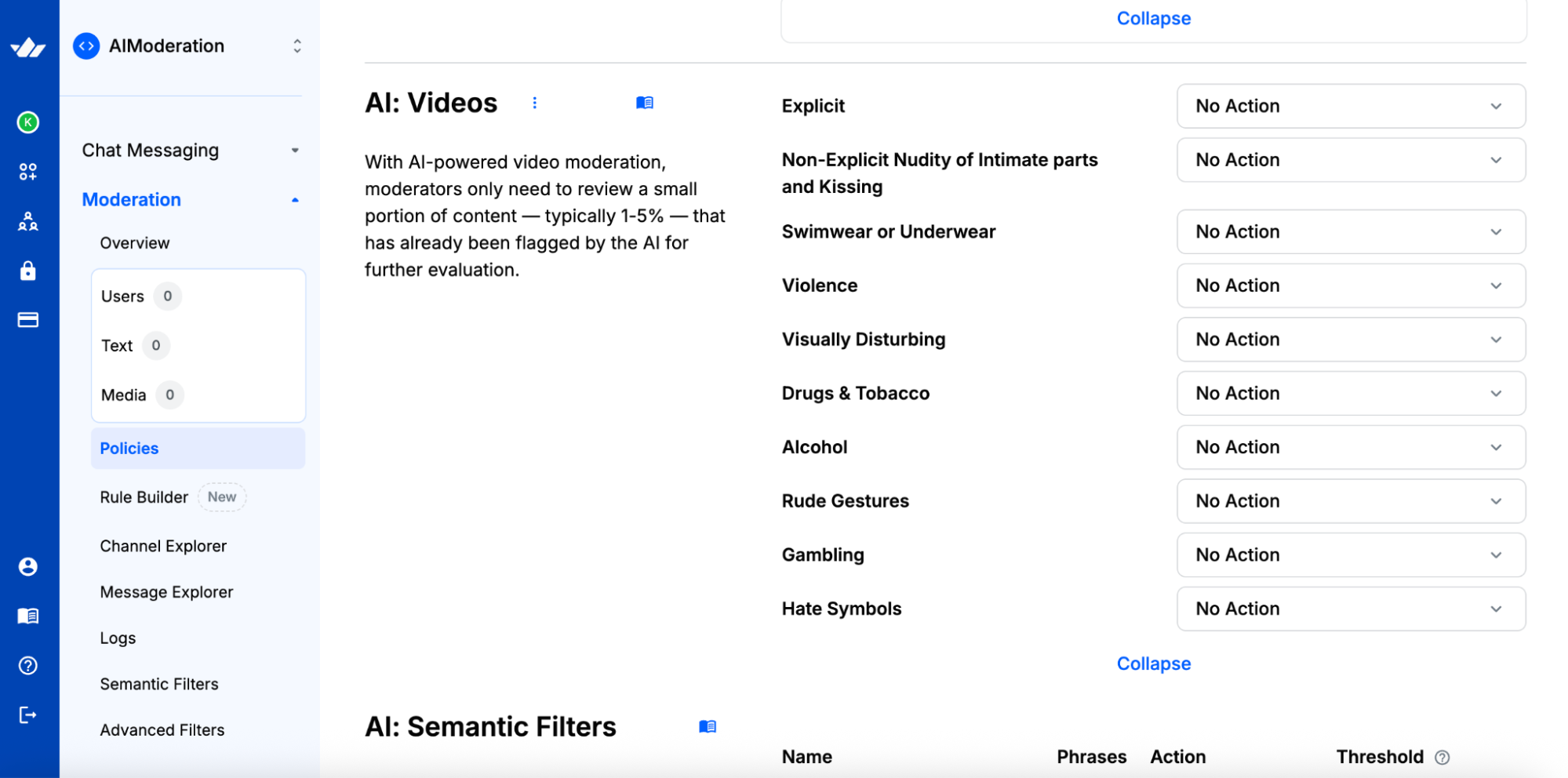This screenshot has height=778, width=1568.
Task: Click the teams icon in blue sidebar
Action: tap(28, 222)
